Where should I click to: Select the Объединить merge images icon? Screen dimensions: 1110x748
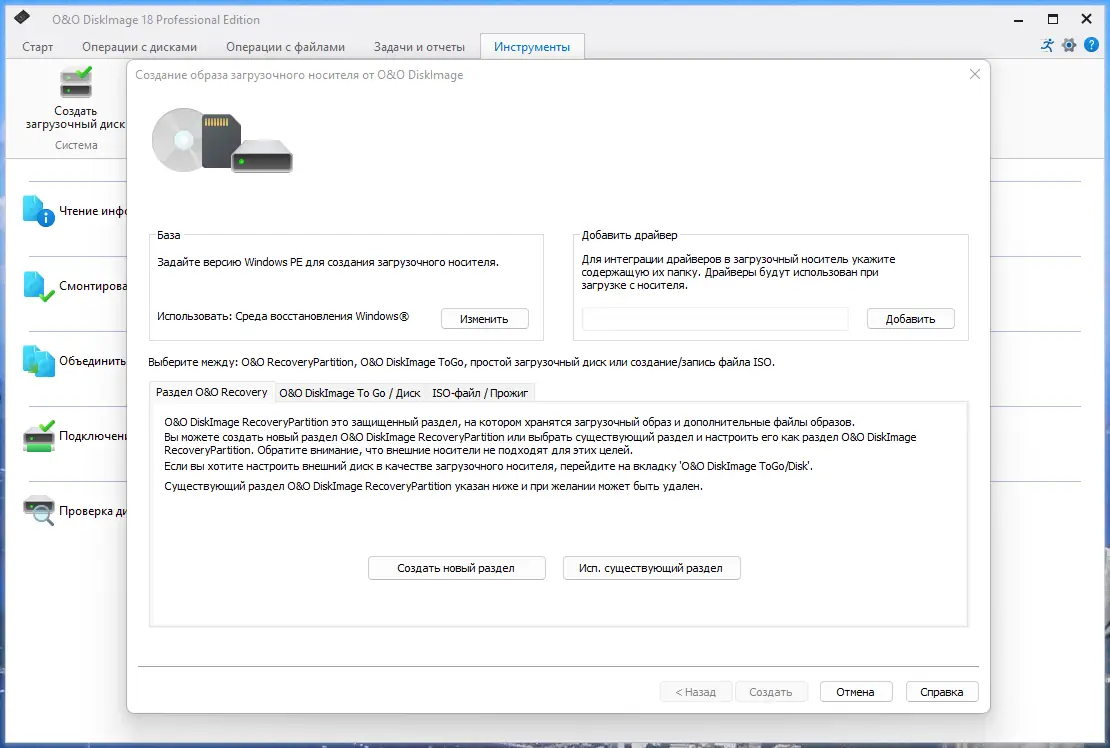tap(38, 361)
